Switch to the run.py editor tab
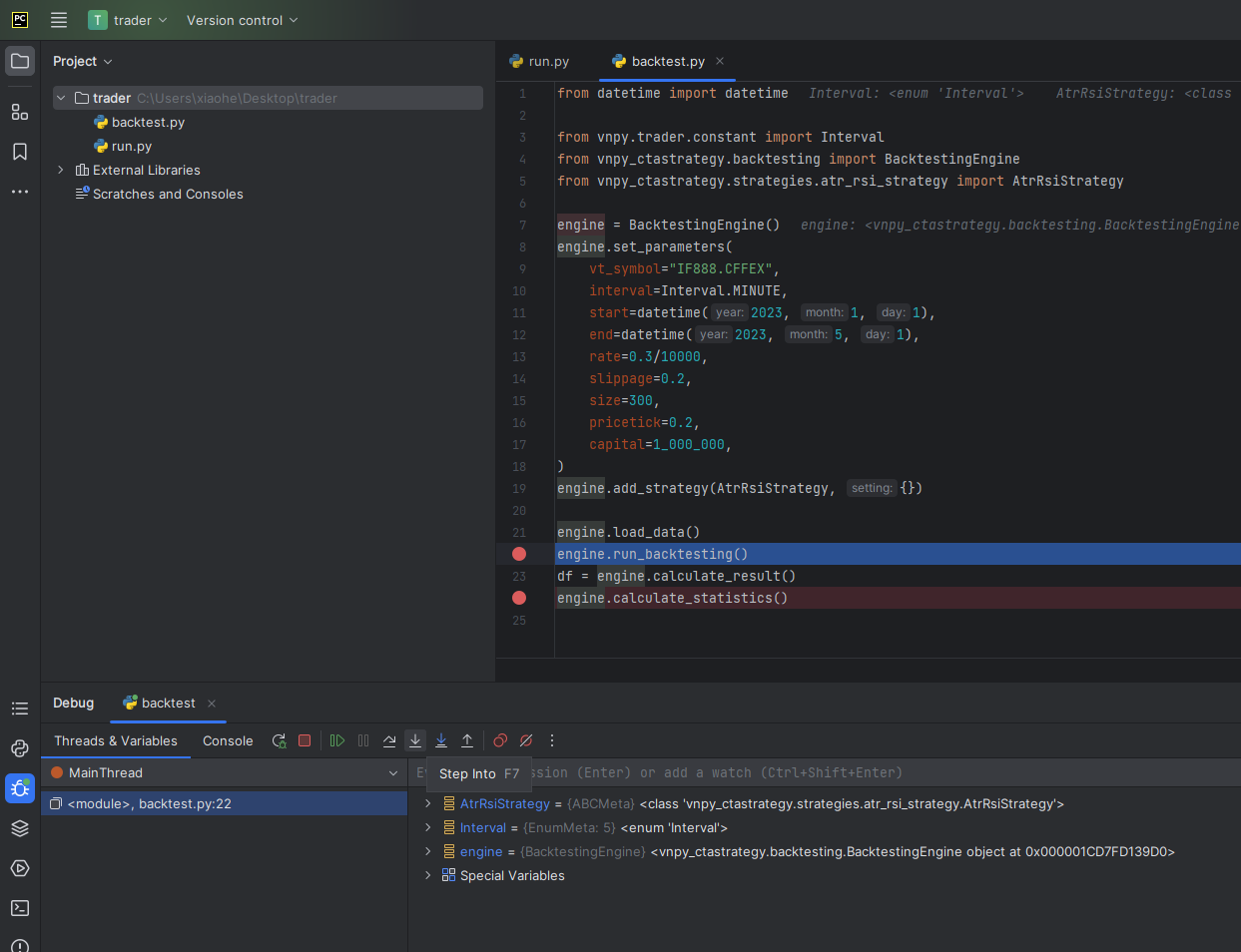The image size is (1241, 952). click(539, 61)
